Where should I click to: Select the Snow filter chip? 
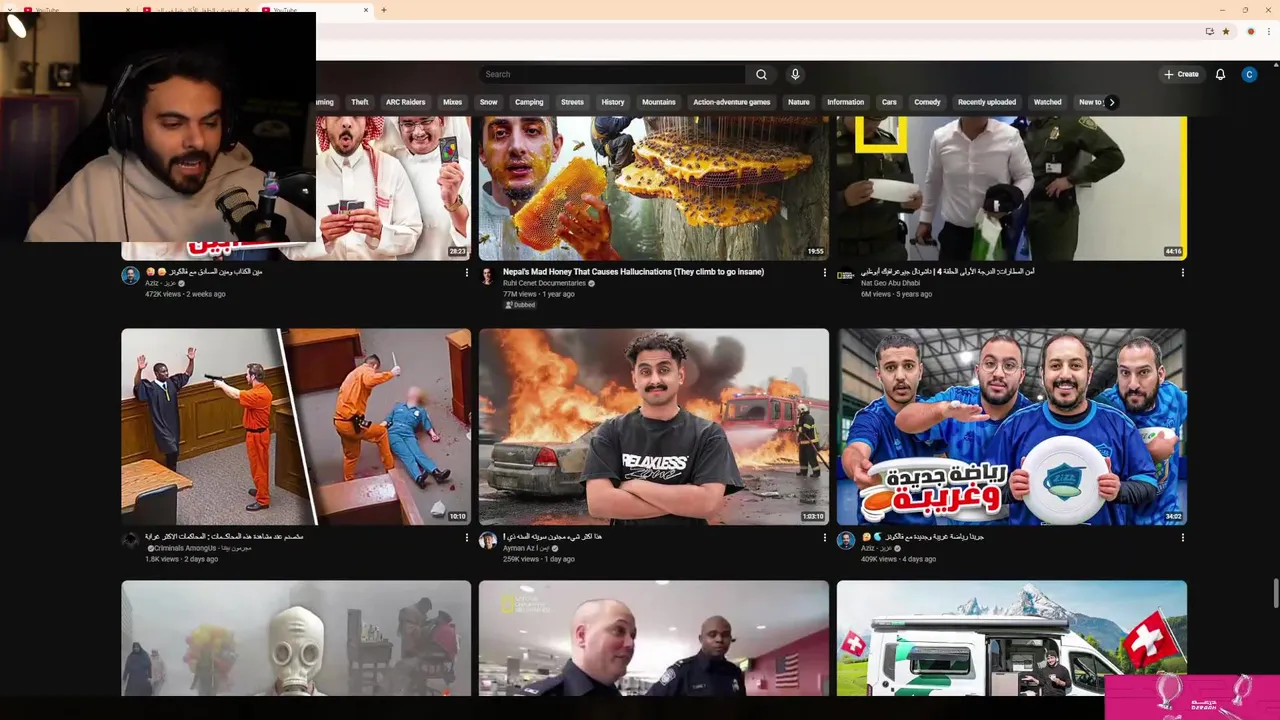click(488, 102)
